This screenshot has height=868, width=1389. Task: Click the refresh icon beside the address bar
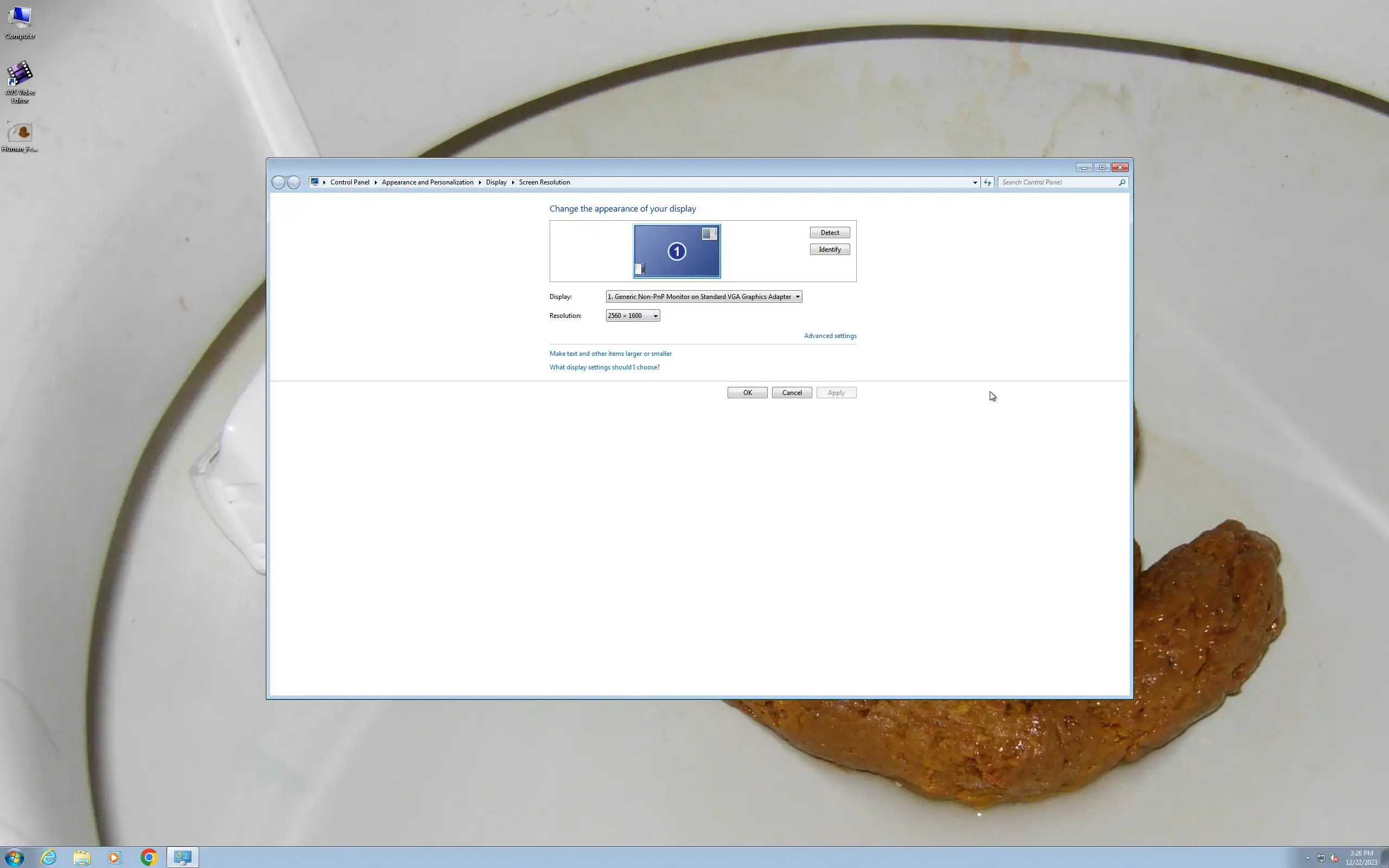[987, 182]
